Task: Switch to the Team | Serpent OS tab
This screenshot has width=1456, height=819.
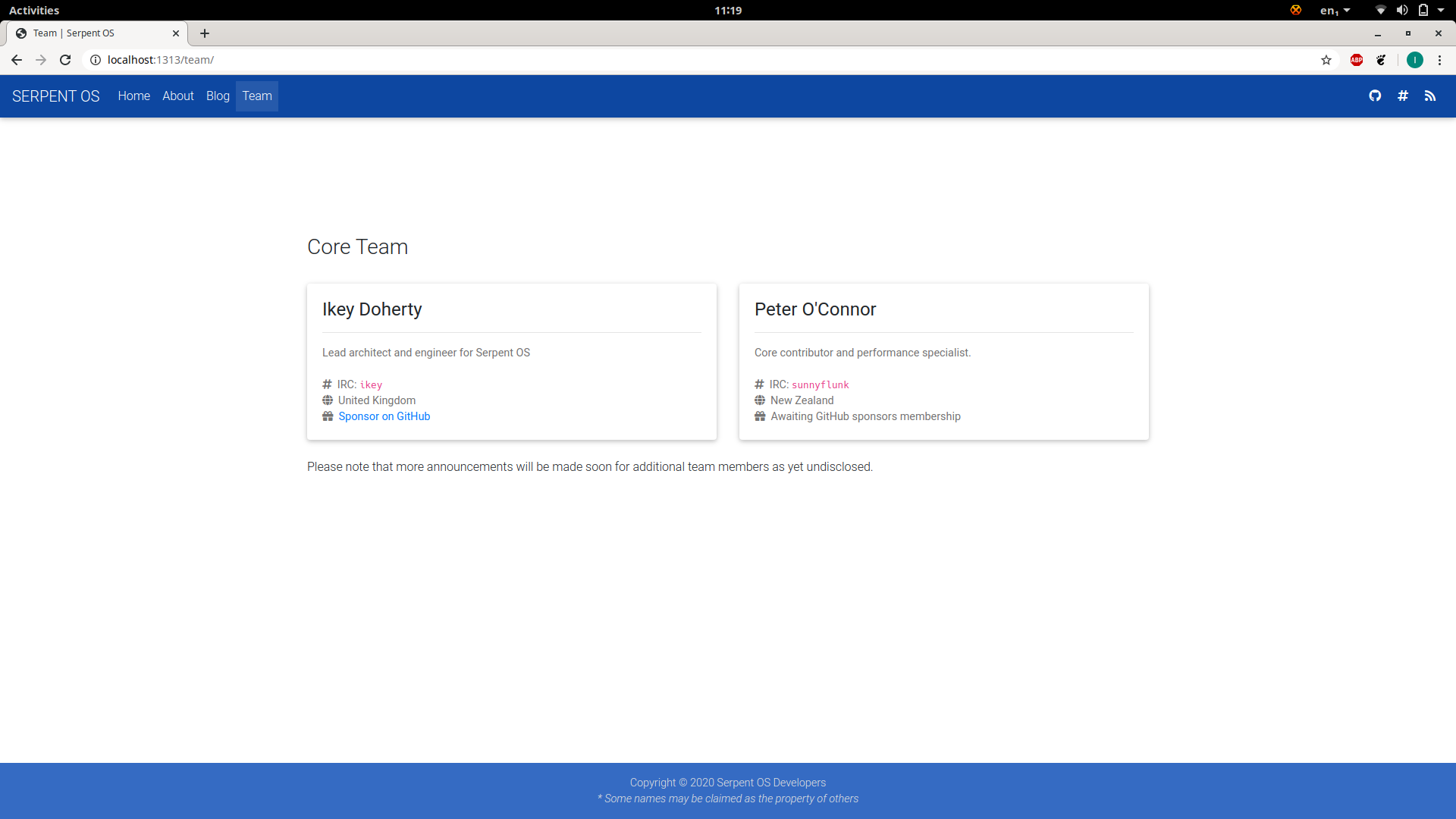Action: click(x=96, y=33)
